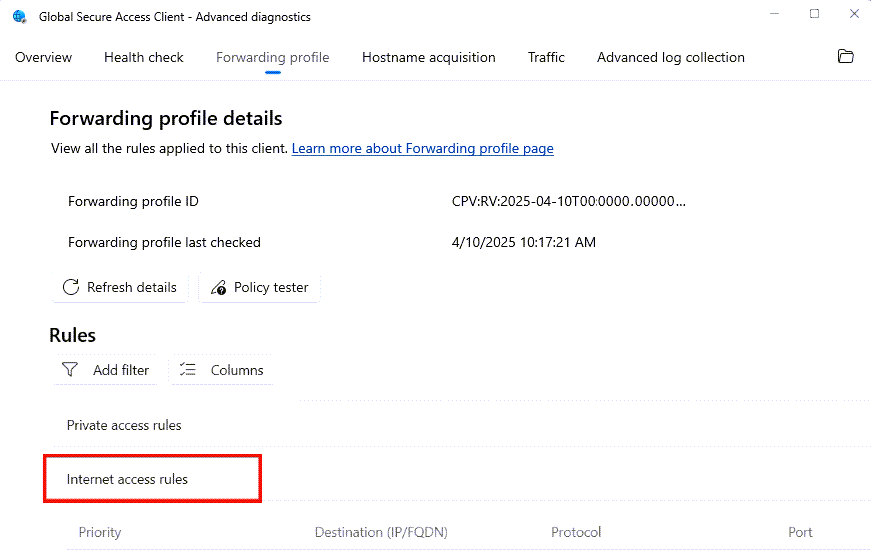871x552 pixels.
Task: Switch to Advanced log collection tab
Action: (x=671, y=58)
